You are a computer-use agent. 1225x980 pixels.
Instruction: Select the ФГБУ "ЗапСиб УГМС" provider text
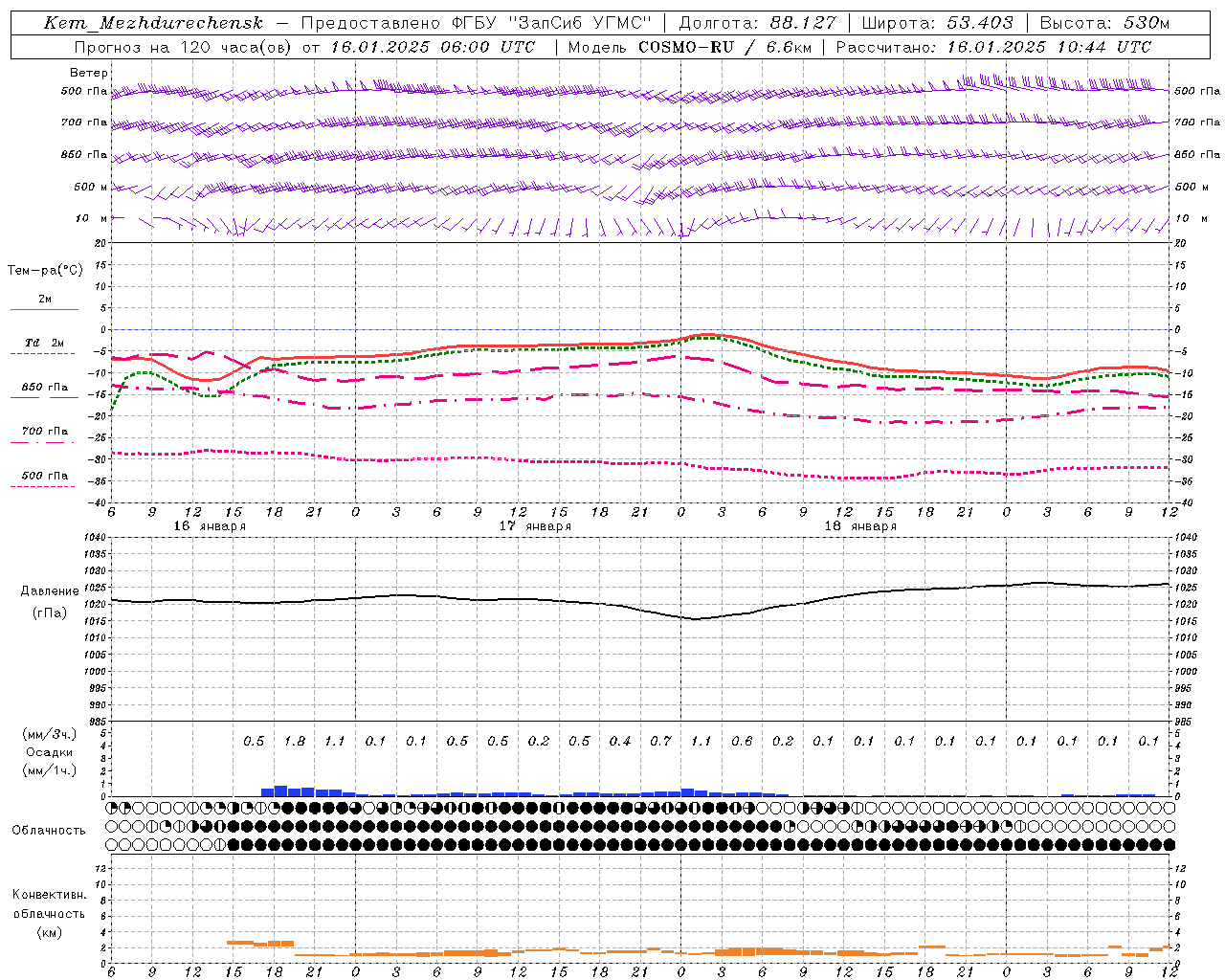click(551, 23)
